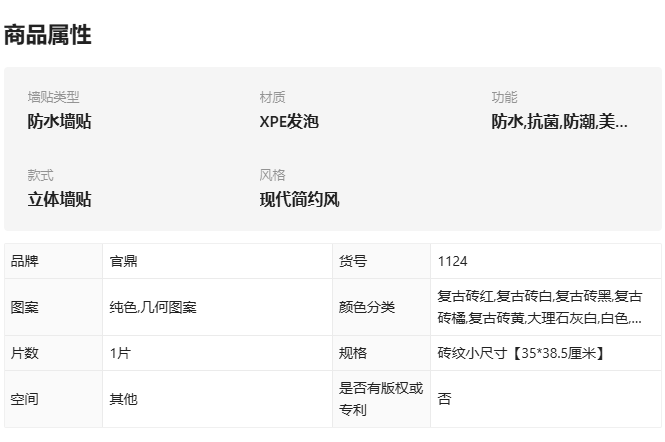The height and width of the screenshot is (442, 665).
Task: Select the 现代简约风 style value
Action: tap(299, 199)
